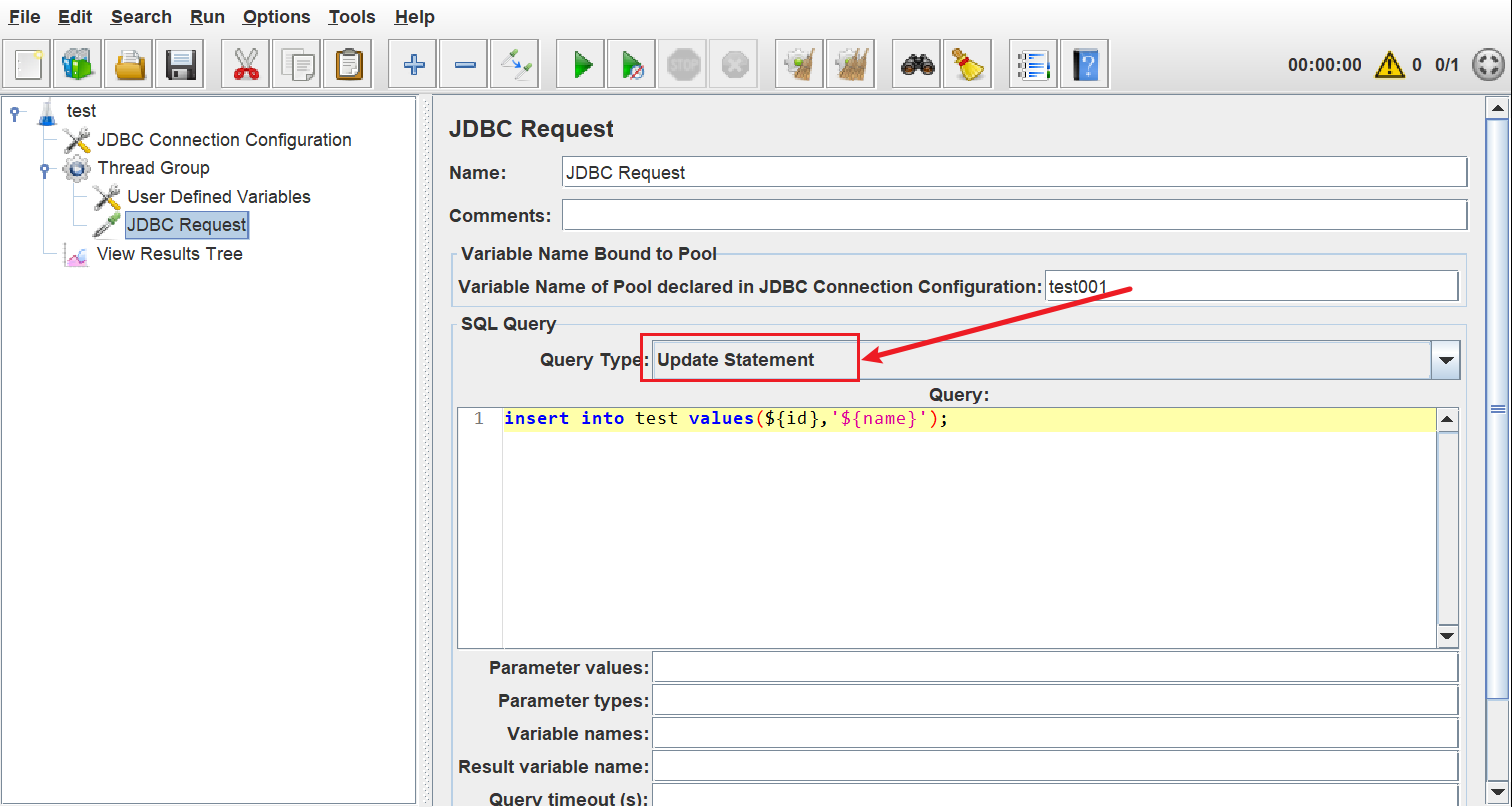Open the Function Helper dialog icon

click(x=1034, y=65)
